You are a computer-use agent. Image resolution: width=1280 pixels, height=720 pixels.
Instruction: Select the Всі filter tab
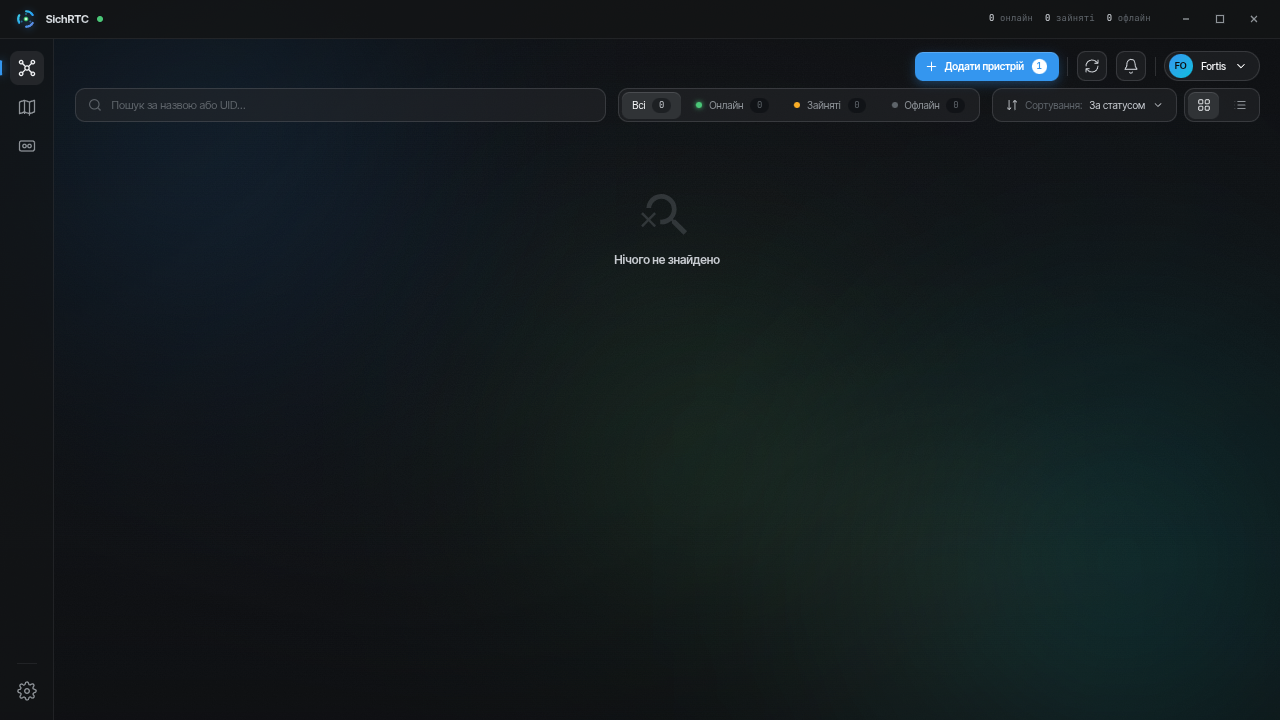651,105
